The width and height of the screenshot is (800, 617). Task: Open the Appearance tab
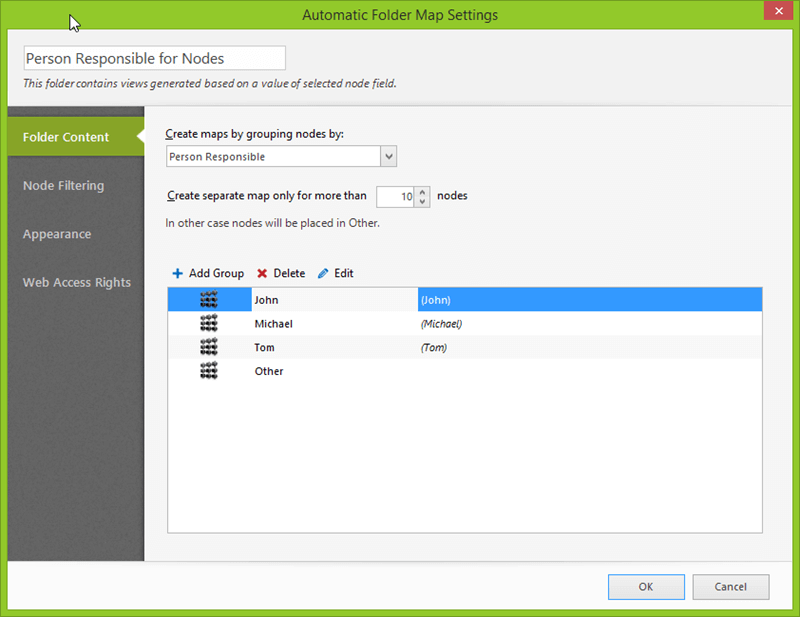tap(57, 234)
